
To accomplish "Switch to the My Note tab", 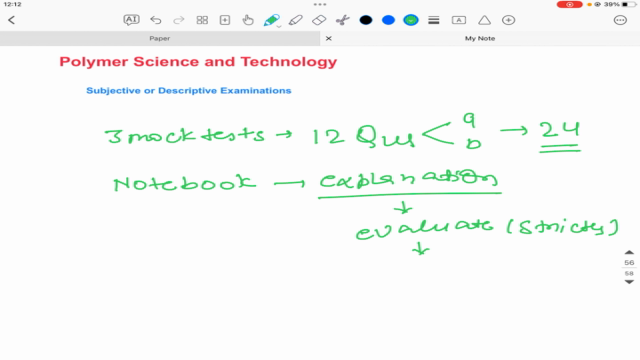I will click(x=480, y=38).
